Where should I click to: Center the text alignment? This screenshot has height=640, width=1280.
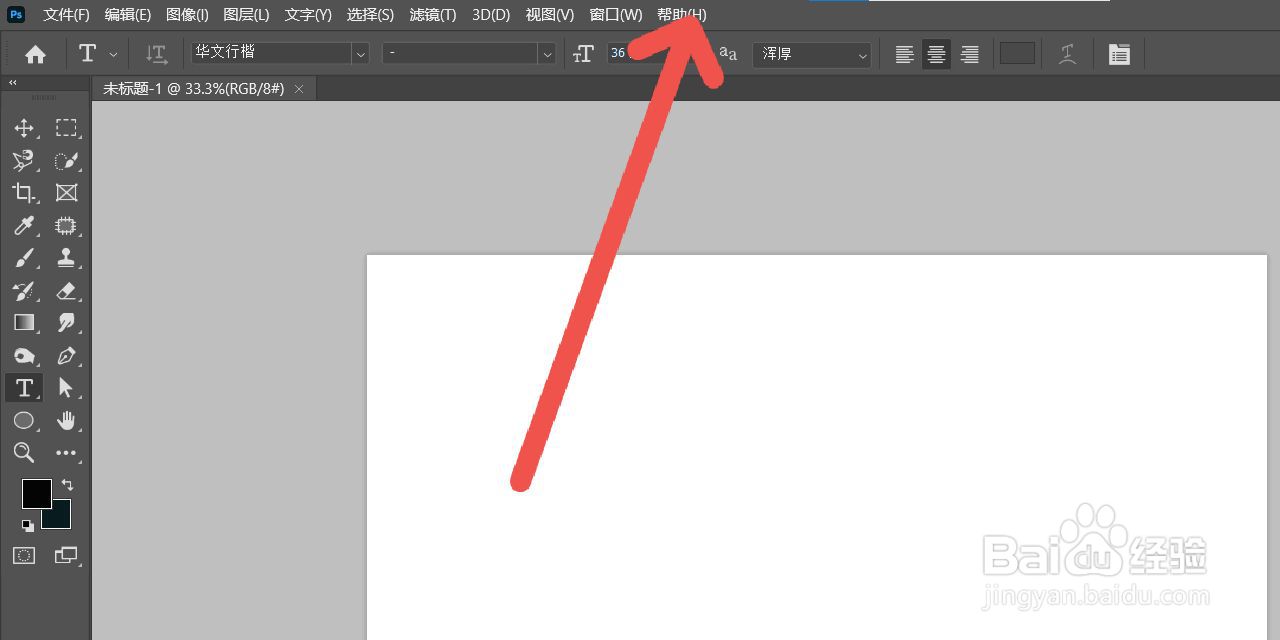coord(936,55)
